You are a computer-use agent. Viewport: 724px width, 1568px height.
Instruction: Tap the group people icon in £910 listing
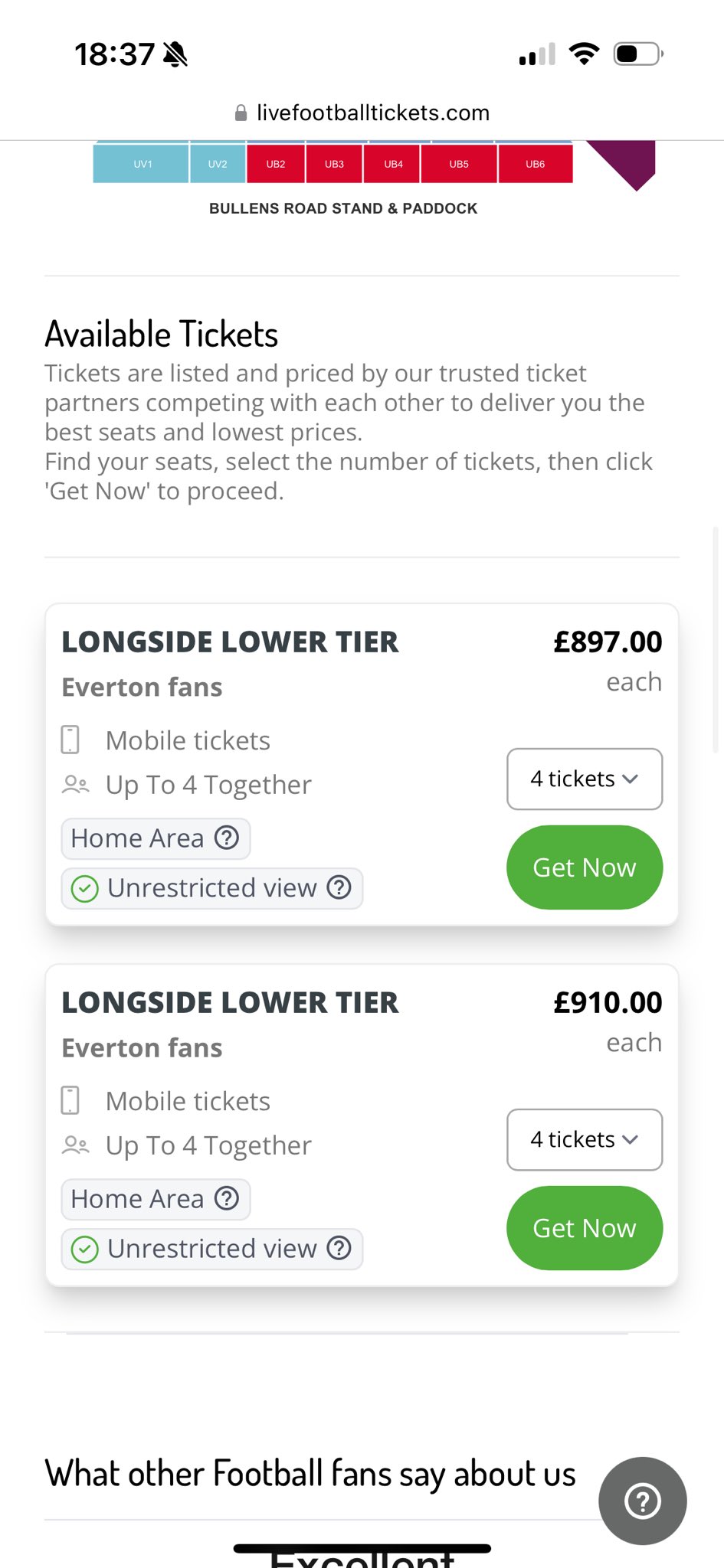pyautogui.click(x=75, y=1145)
